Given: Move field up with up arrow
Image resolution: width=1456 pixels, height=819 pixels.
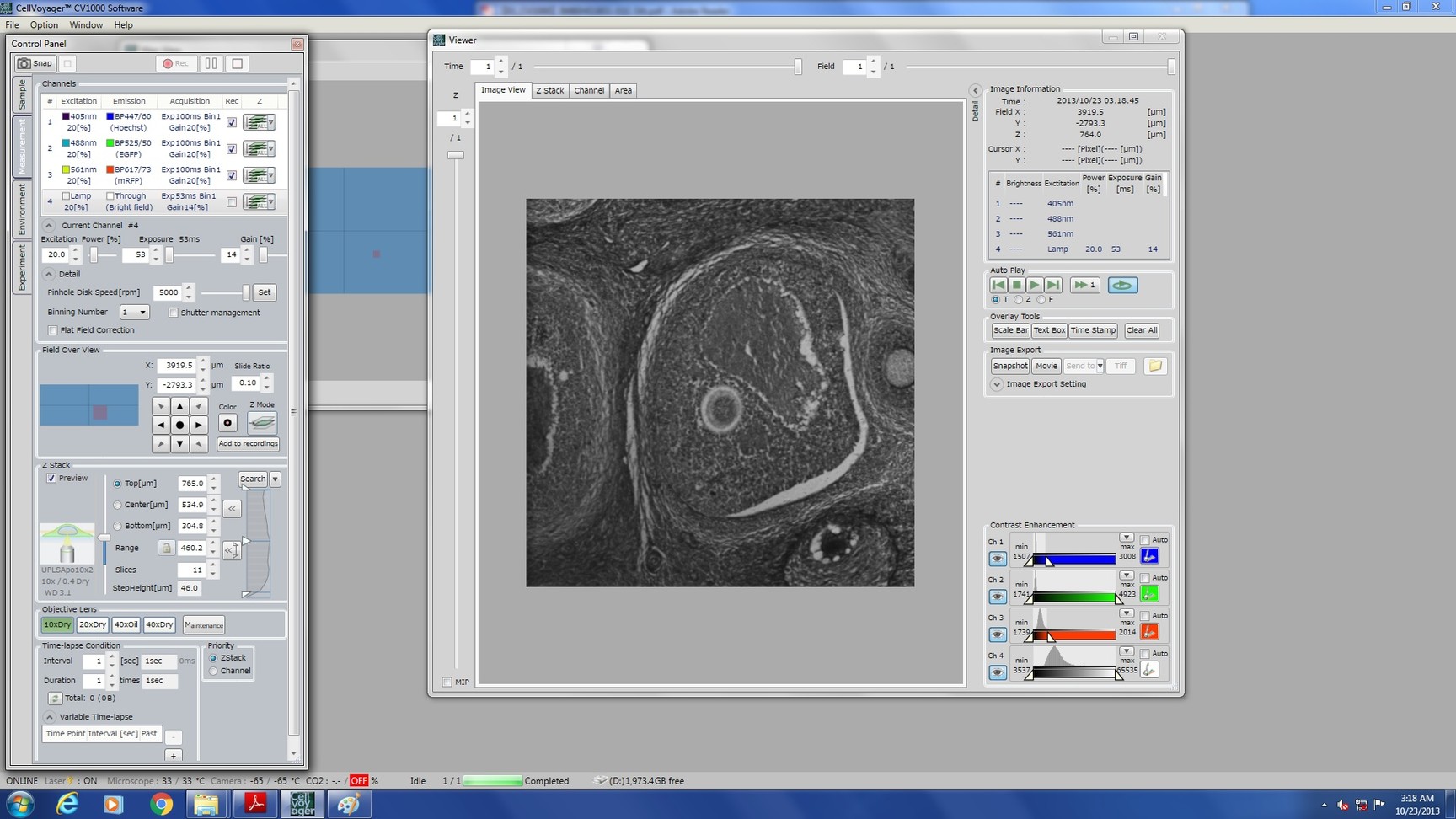Looking at the screenshot, I should (179, 406).
